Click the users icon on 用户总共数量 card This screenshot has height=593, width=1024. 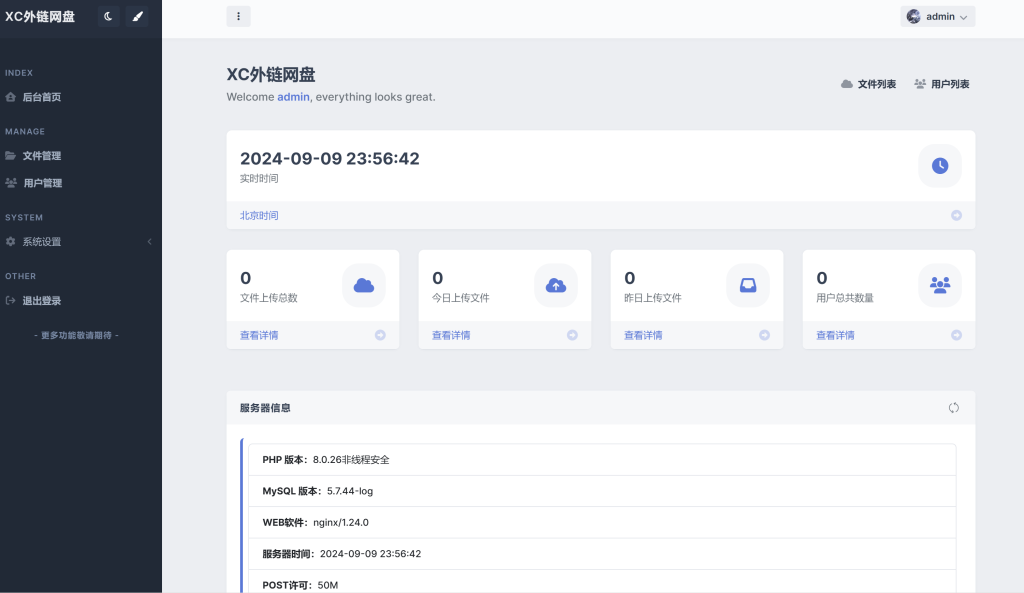[x=939, y=285]
